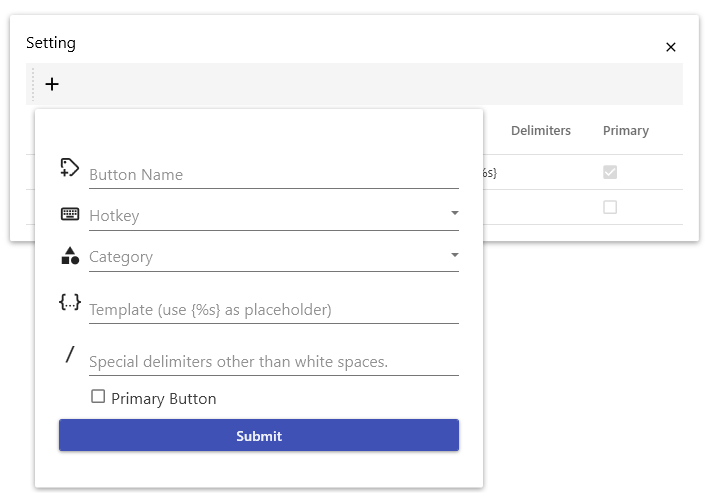Enable the Primary Button checkbox
713x500 pixels.
pos(98,397)
